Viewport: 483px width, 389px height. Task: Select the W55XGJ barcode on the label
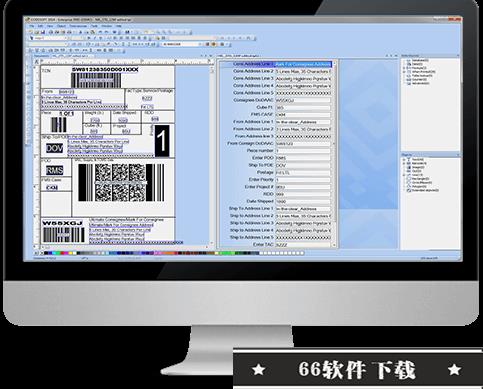coord(63,234)
